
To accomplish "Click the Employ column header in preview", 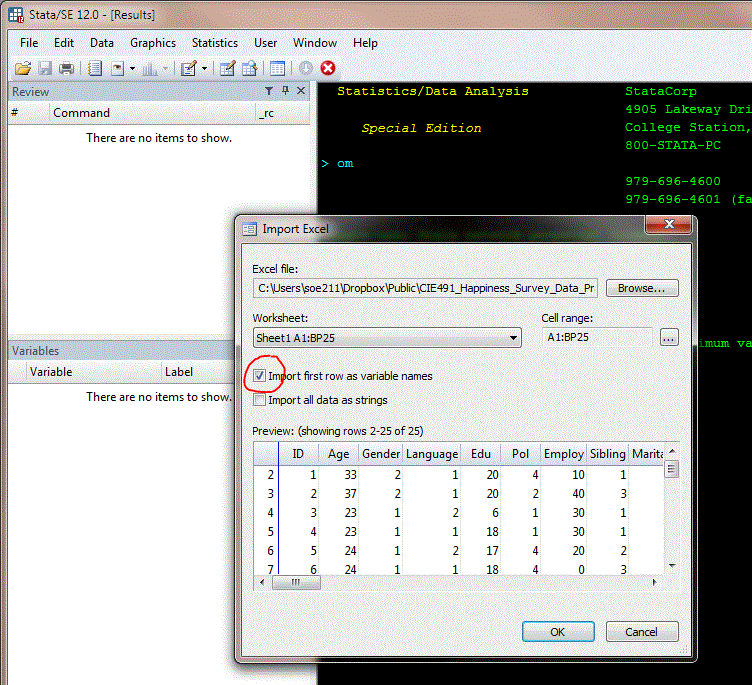I will tap(564, 454).
